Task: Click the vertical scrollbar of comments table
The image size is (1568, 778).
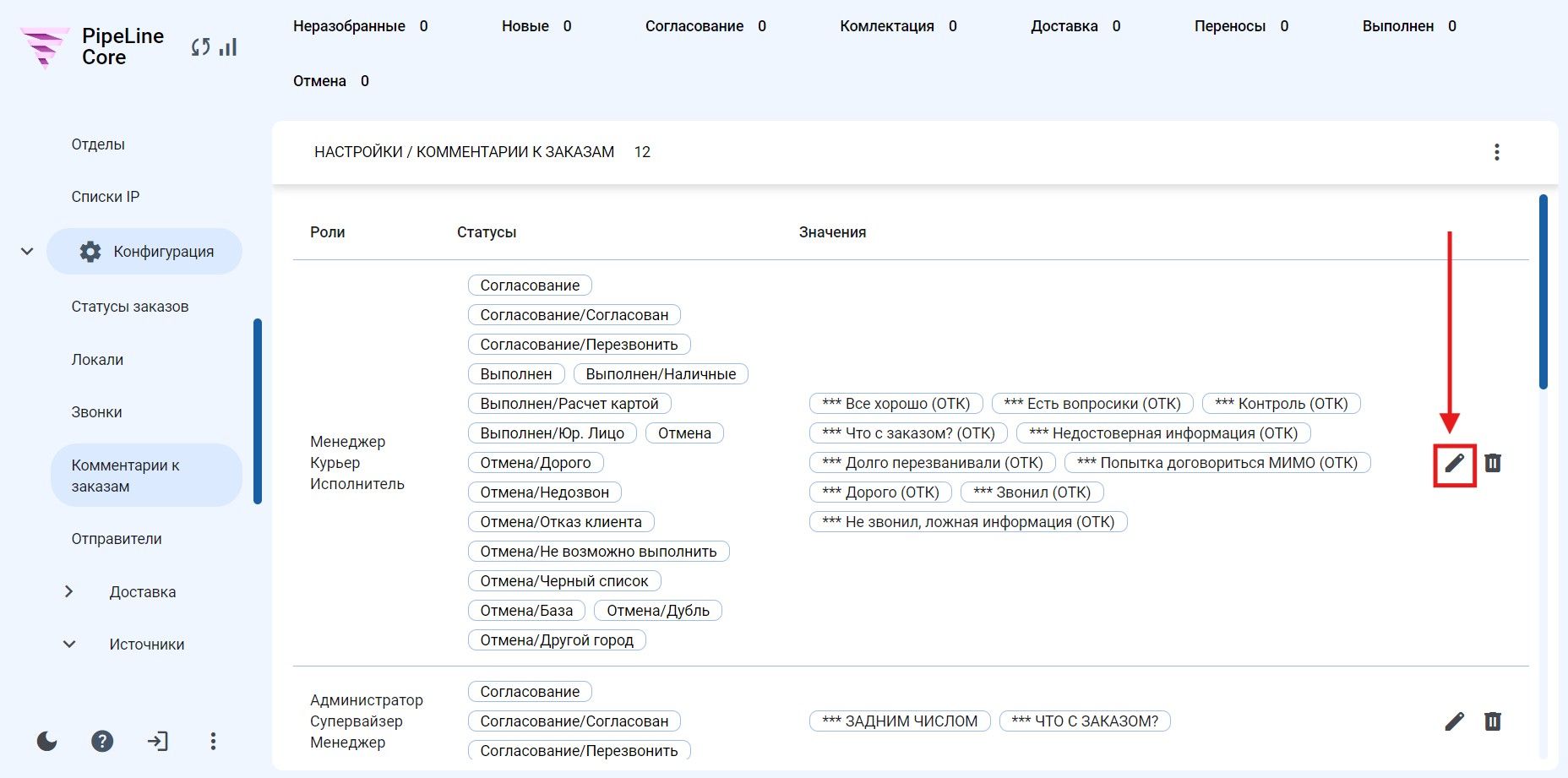Action: click(1543, 292)
